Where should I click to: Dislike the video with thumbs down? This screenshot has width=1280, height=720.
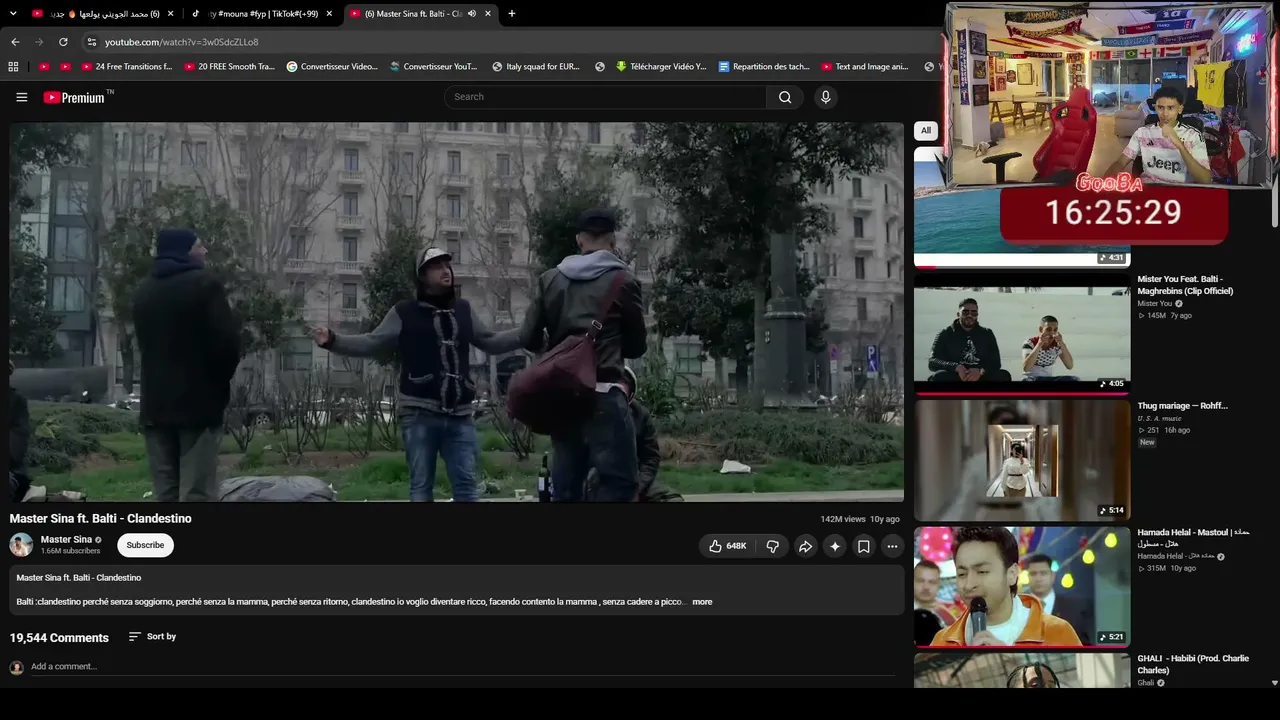772,546
